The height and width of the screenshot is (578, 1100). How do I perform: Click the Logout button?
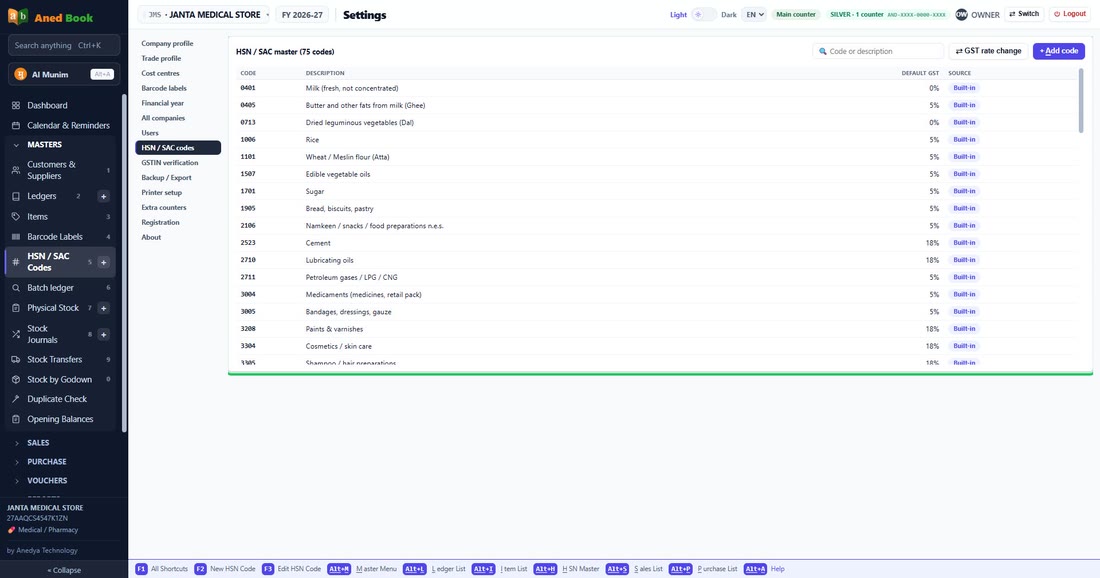1070,14
